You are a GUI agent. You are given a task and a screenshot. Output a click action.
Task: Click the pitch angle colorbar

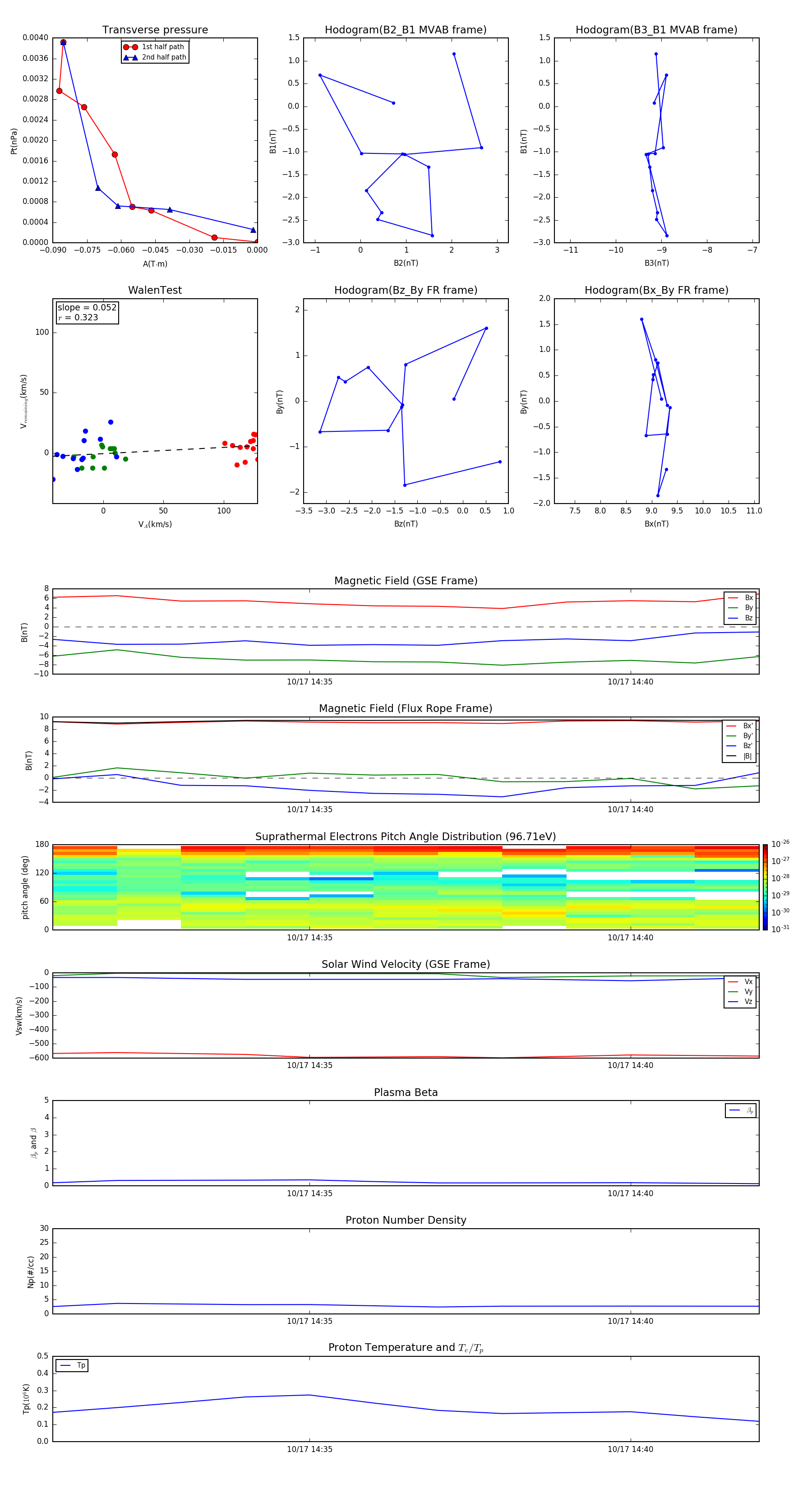pyautogui.click(x=765, y=887)
